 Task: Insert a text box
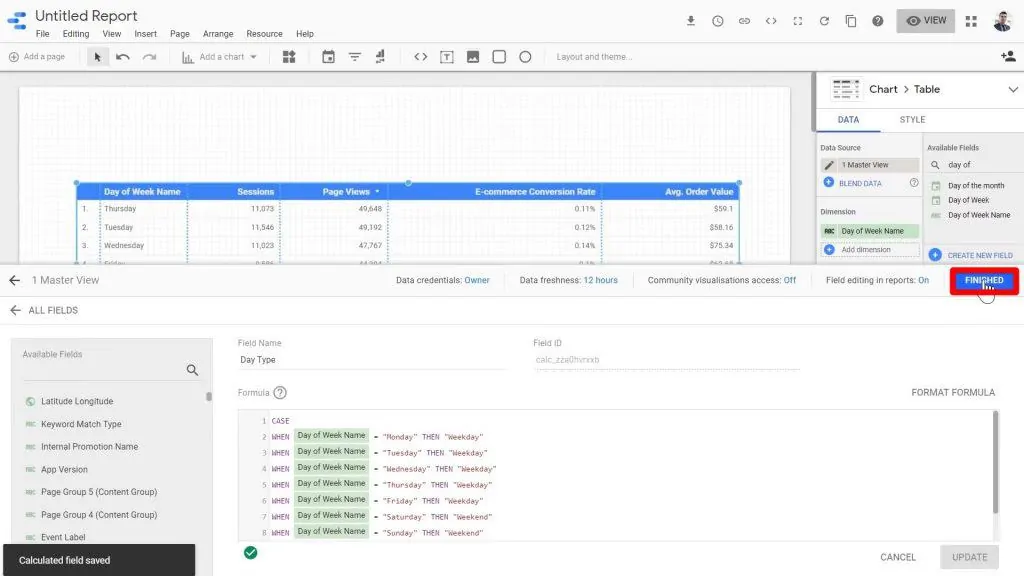pyautogui.click(x=446, y=57)
